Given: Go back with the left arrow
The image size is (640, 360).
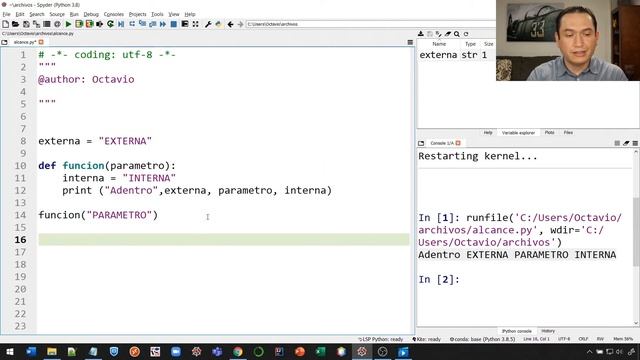Looking at the screenshot, I should (230, 24).
